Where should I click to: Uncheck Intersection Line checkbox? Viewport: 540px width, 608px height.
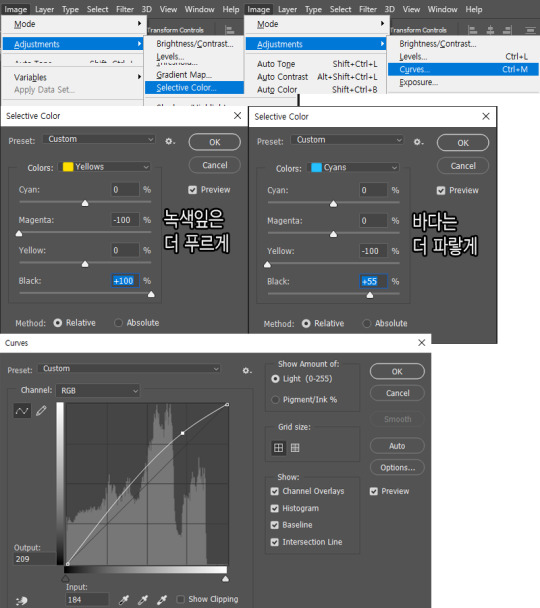tap(274, 542)
